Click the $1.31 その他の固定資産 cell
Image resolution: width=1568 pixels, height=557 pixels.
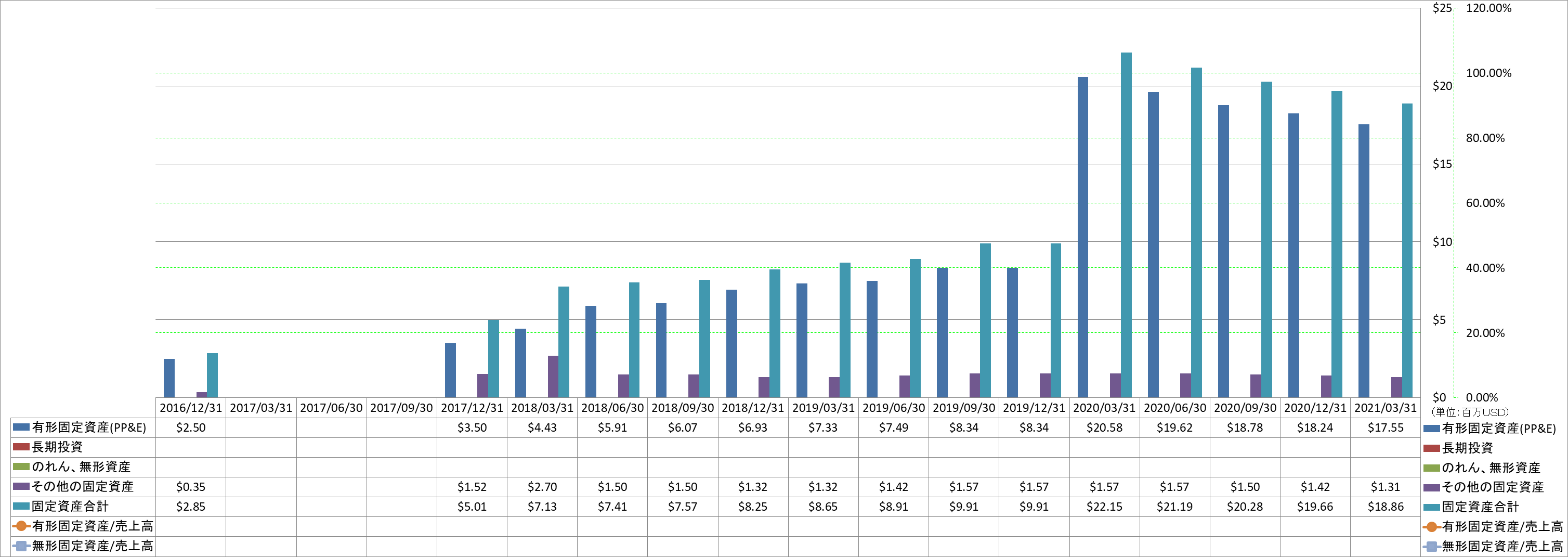1386,487
